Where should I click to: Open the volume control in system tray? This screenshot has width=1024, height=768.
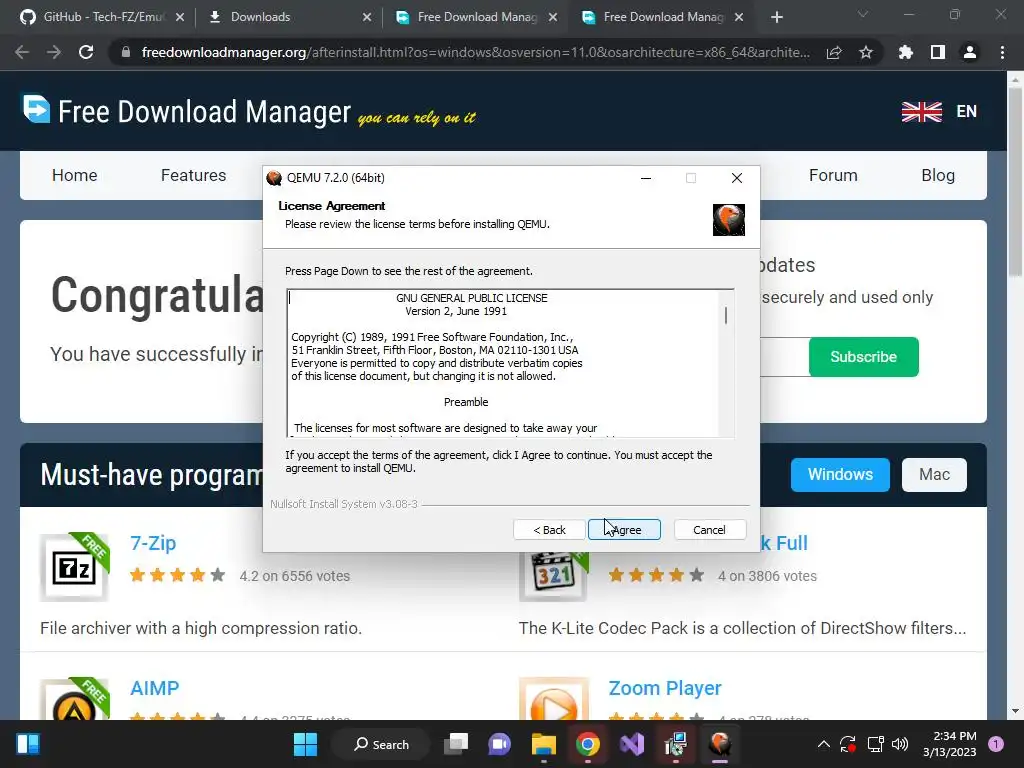[x=900, y=744]
